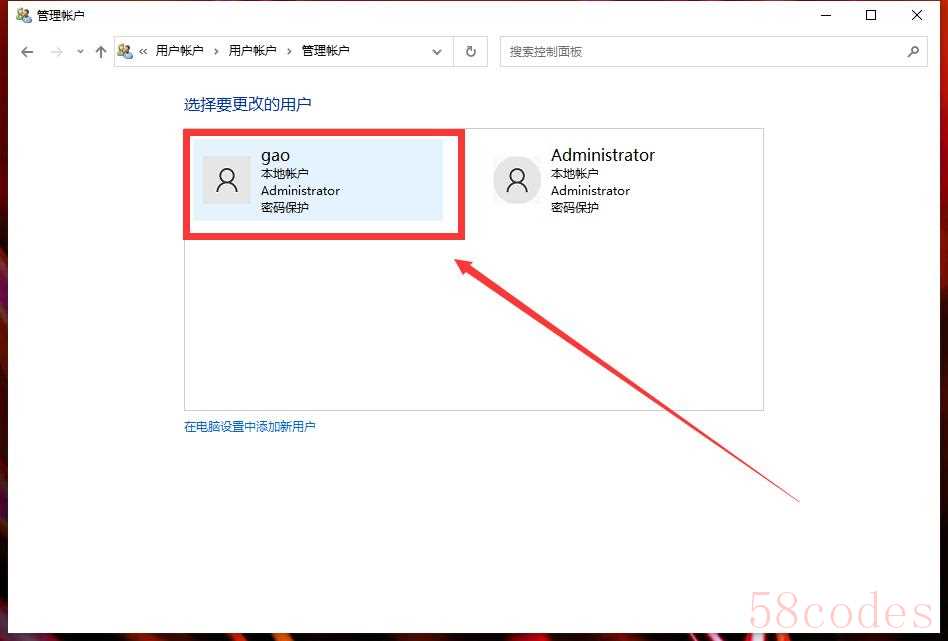Select the gao user account
948x641 pixels.
[318, 180]
